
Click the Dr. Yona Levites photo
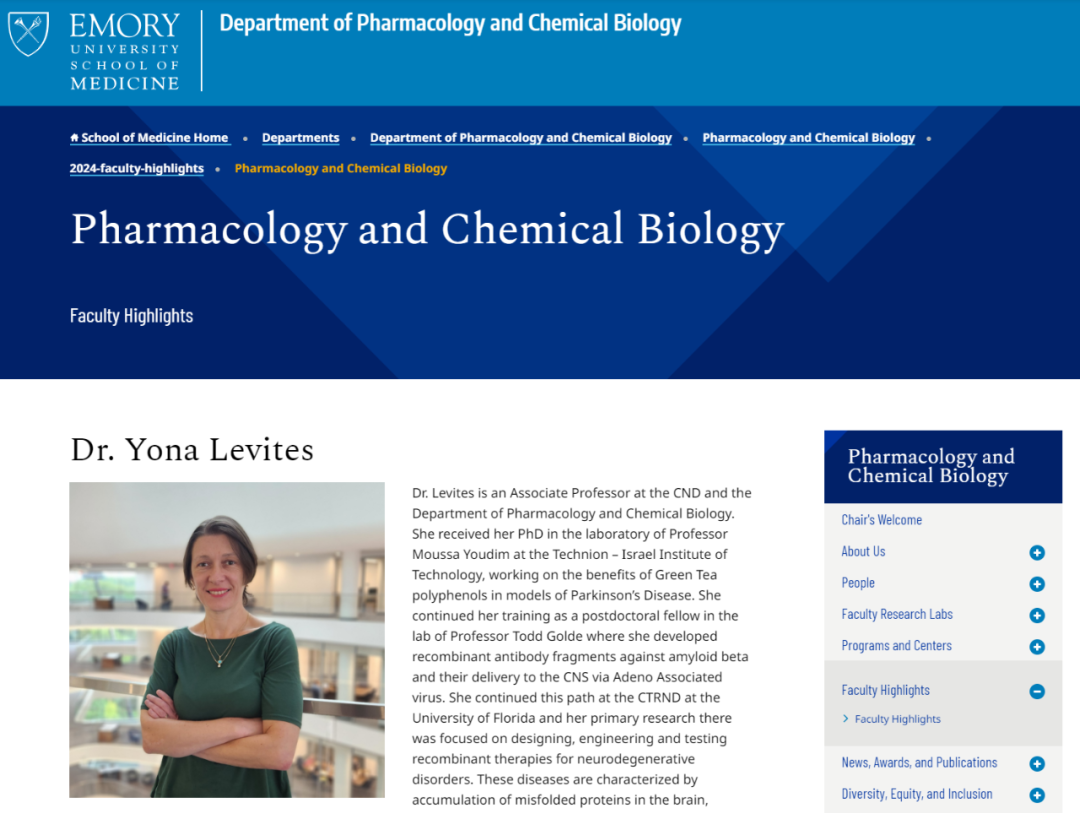[227, 639]
